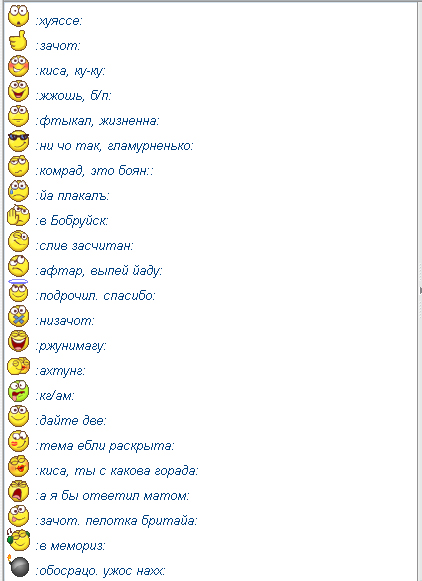Click the small arrow on the right edge
The width and height of the screenshot is (422, 581).
420,290
